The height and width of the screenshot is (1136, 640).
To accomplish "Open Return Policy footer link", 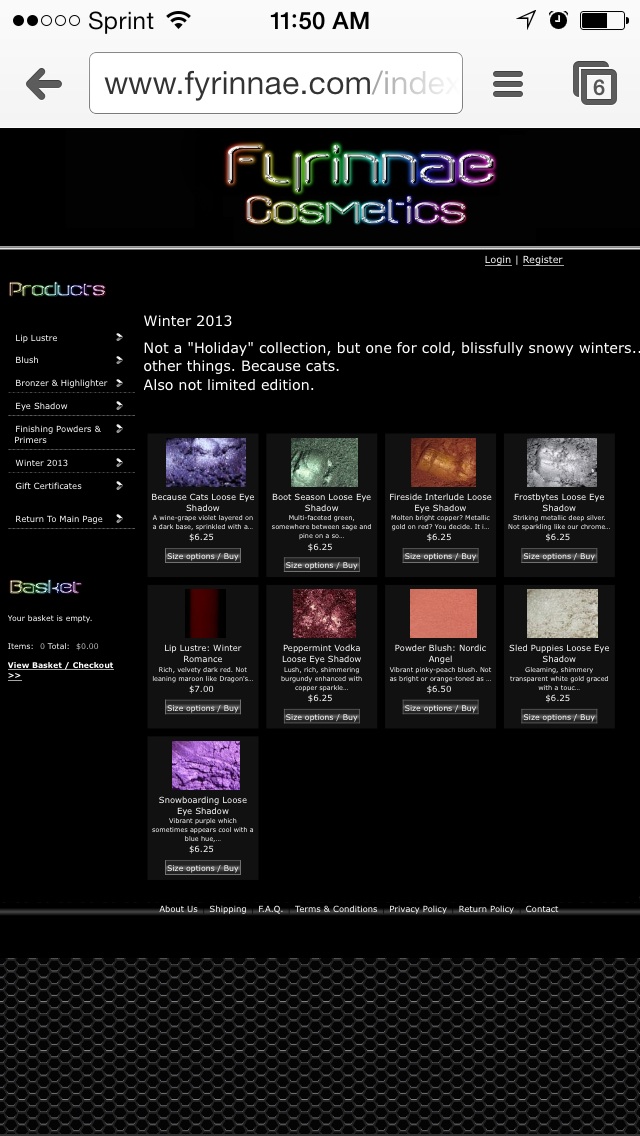I will [x=486, y=909].
